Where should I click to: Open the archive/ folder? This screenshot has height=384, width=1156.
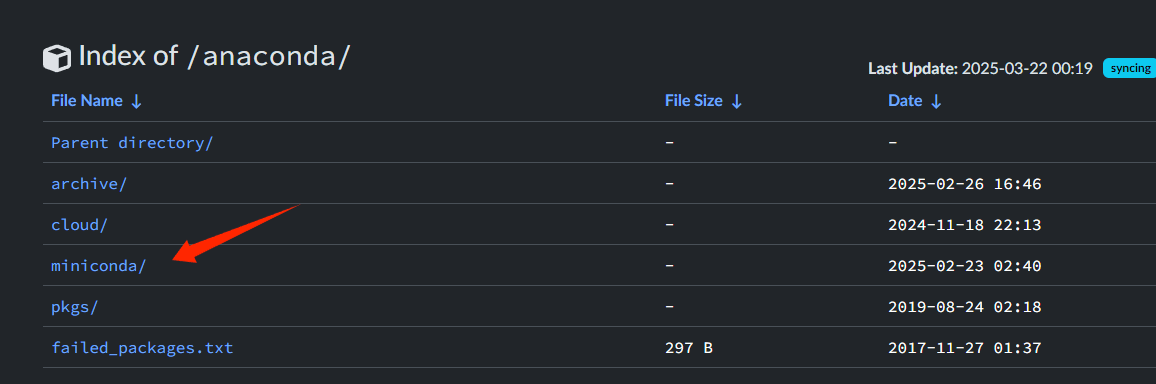[x=88, y=184]
